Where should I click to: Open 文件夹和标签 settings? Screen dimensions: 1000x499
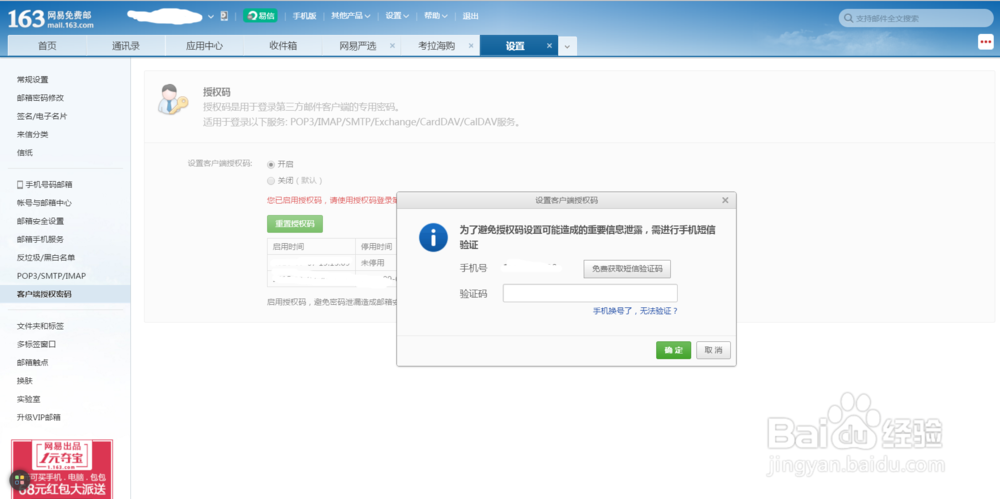(x=40, y=326)
